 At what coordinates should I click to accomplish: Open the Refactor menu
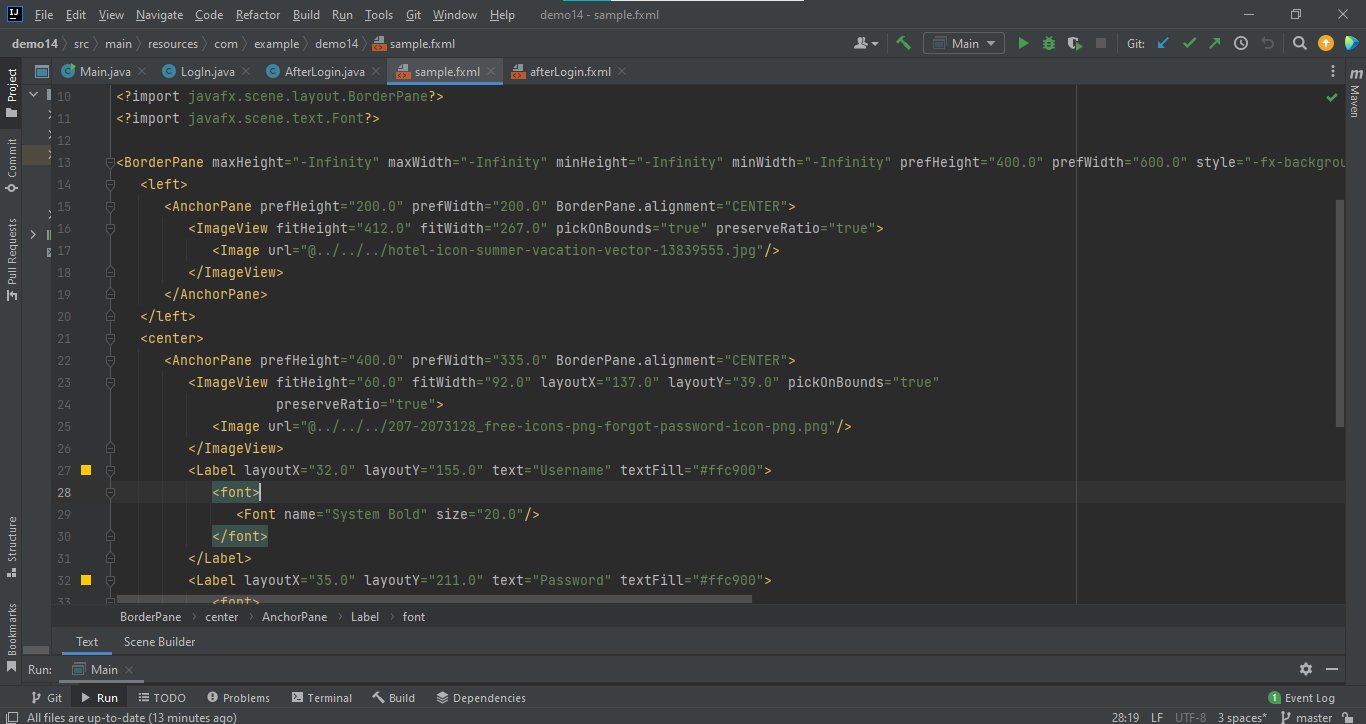click(257, 15)
